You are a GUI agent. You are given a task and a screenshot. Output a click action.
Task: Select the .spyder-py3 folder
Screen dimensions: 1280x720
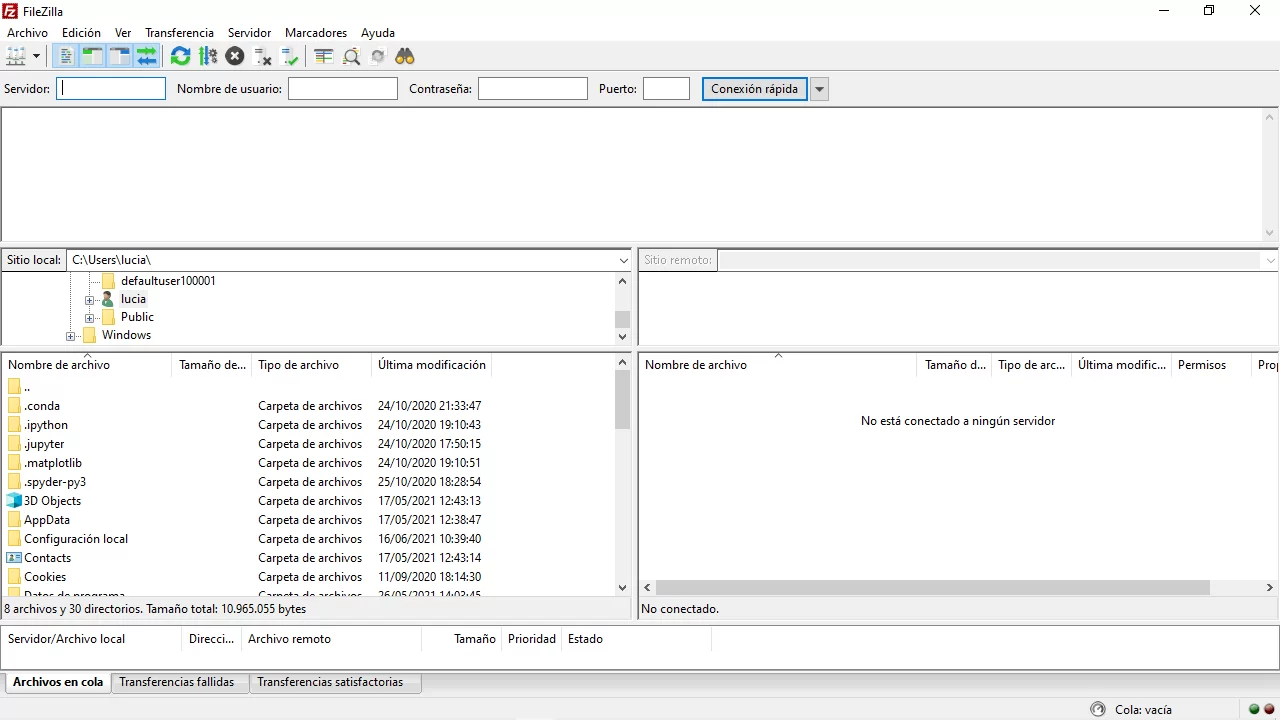(x=55, y=482)
